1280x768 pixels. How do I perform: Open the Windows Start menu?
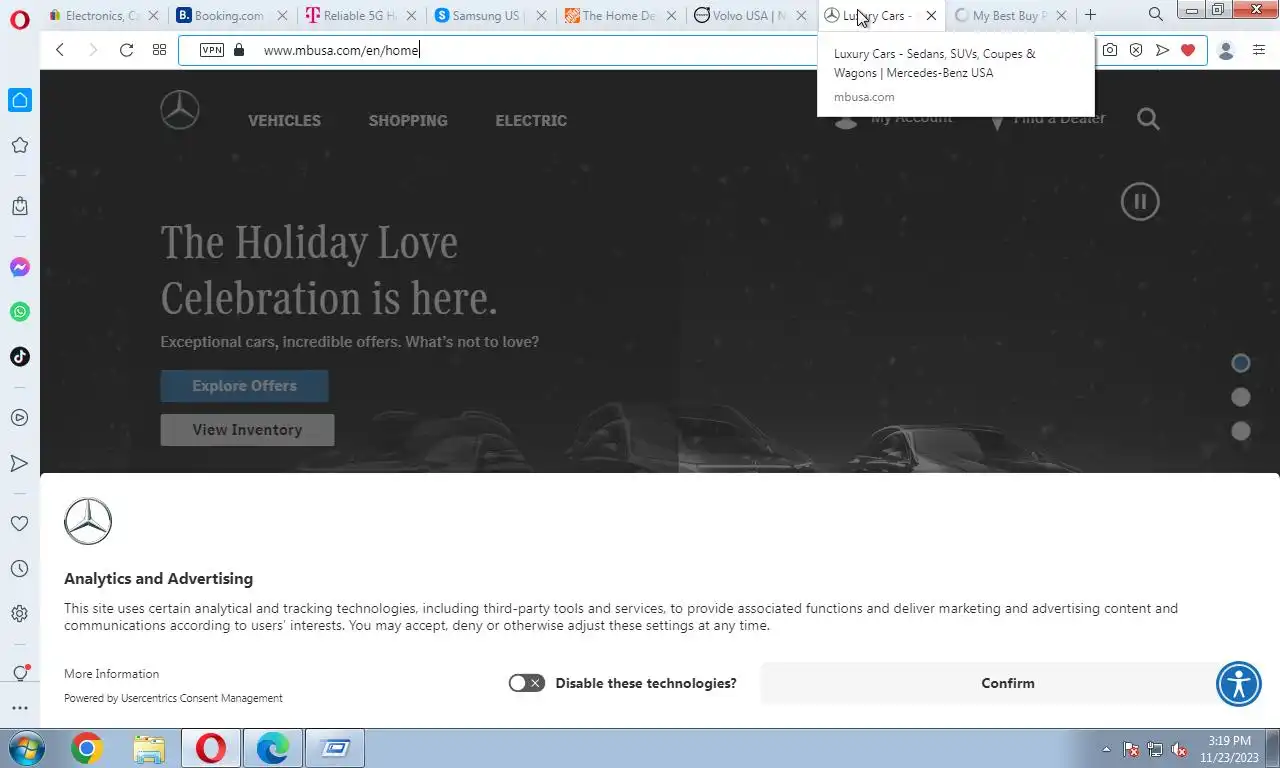click(x=27, y=748)
